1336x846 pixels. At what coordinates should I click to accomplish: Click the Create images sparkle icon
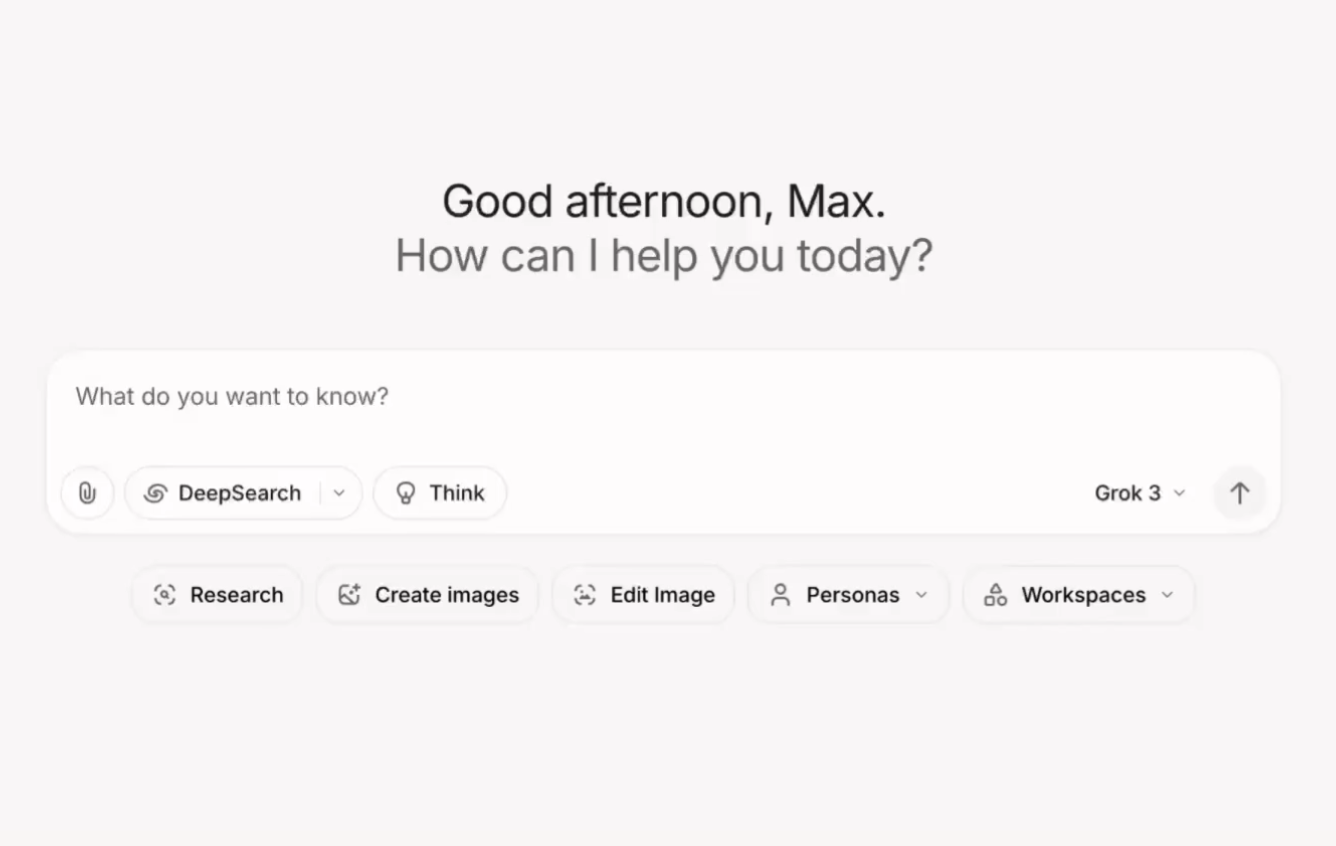[349, 595]
